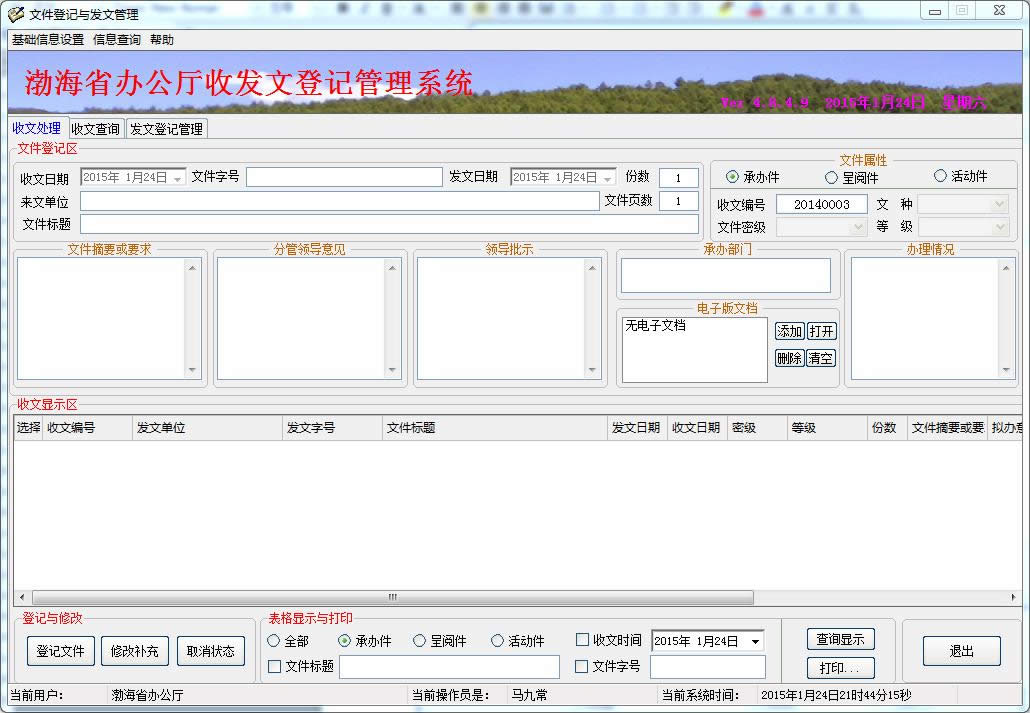The image size is (1030, 713).
Task: Select 活动件 radio in 文件属性 group
Action: 940,176
